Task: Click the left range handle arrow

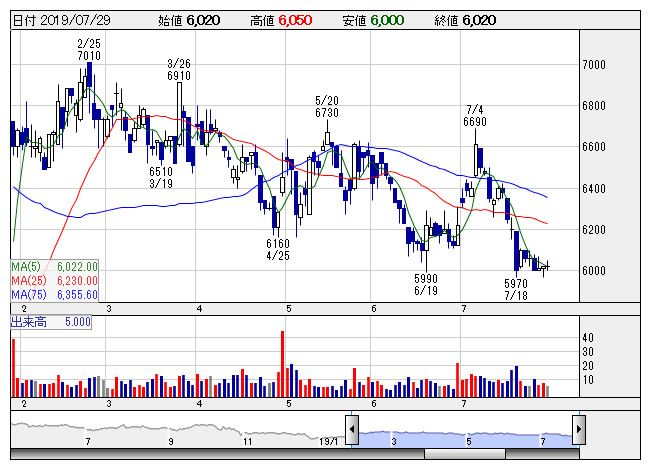Action: pyautogui.click(x=352, y=429)
